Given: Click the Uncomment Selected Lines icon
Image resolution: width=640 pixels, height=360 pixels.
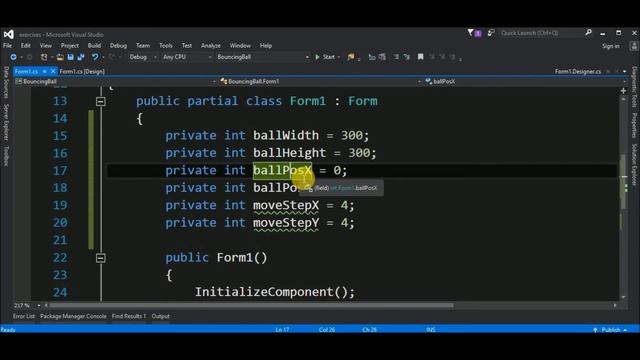Looking at the screenshot, I should tap(382, 57).
